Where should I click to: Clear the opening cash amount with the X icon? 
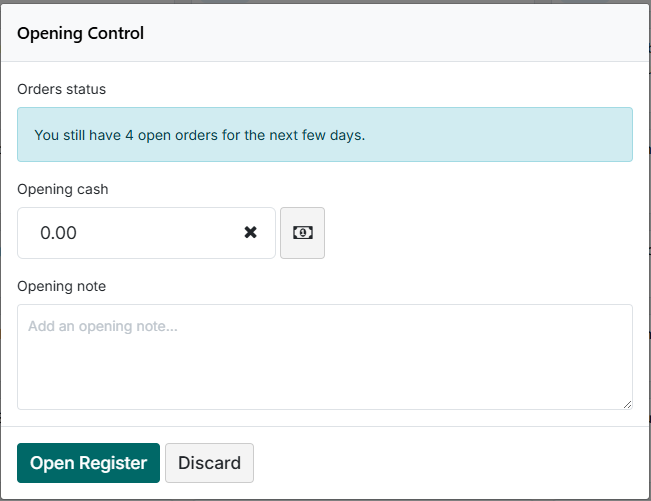tap(250, 232)
